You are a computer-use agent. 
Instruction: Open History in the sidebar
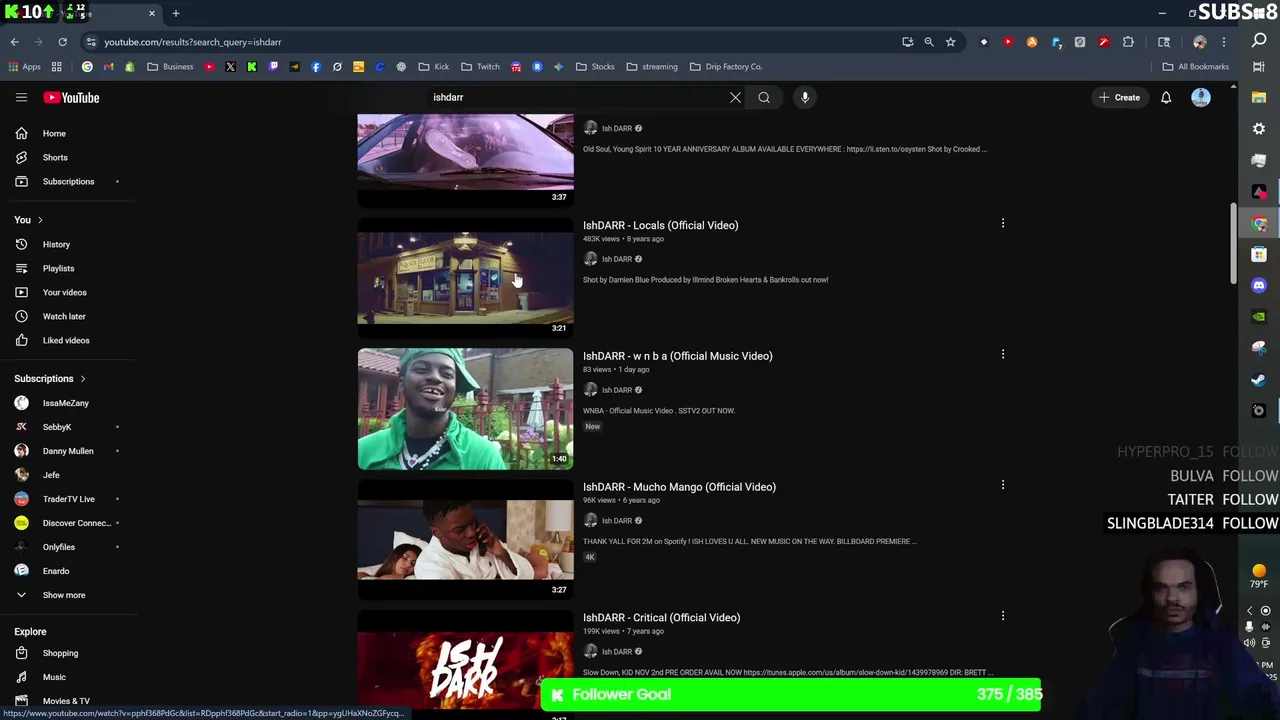tap(56, 244)
